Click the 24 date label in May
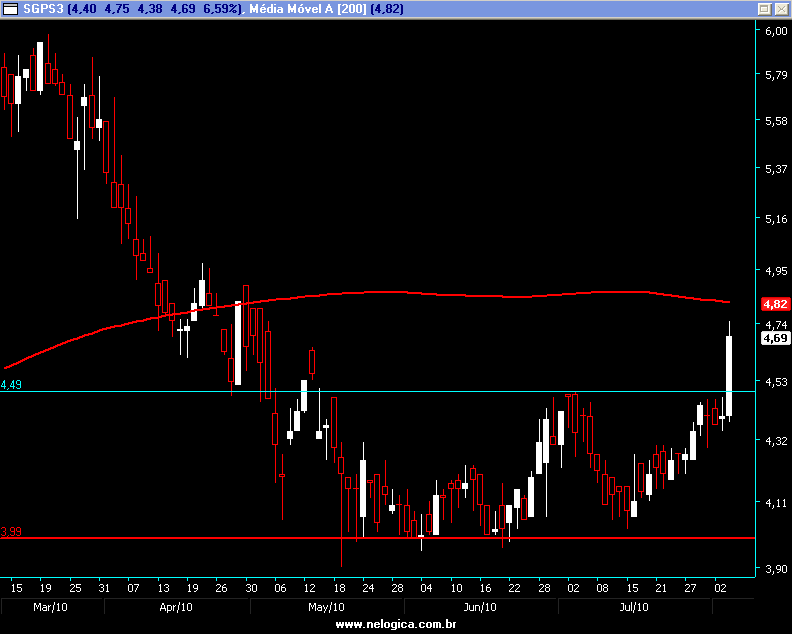Viewport: 792px width, 634px height. tap(368, 588)
